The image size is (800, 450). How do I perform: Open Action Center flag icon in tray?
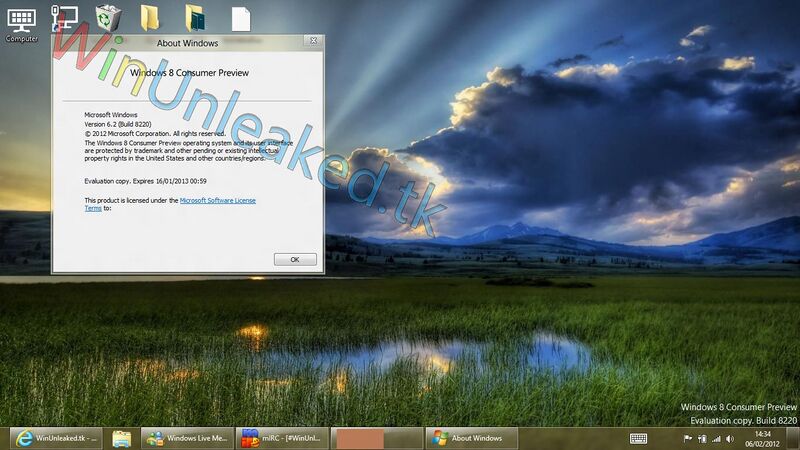click(x=688, y=438)
